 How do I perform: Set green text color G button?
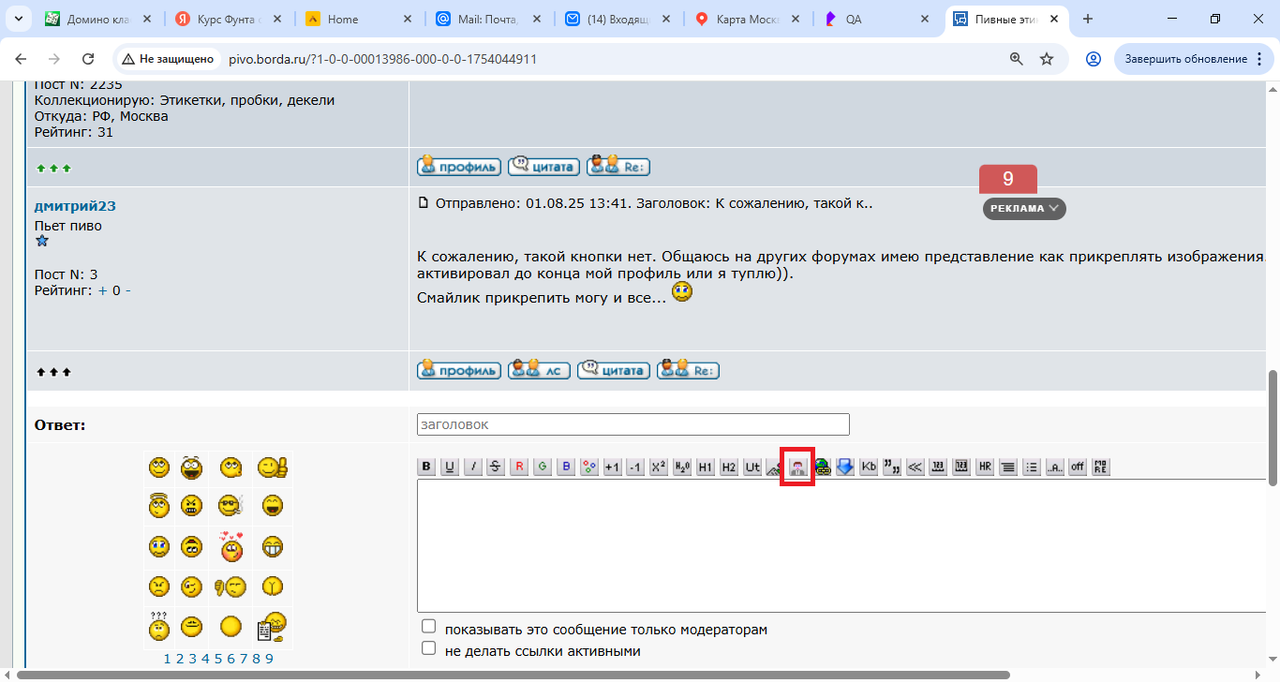tap(542, 467)
